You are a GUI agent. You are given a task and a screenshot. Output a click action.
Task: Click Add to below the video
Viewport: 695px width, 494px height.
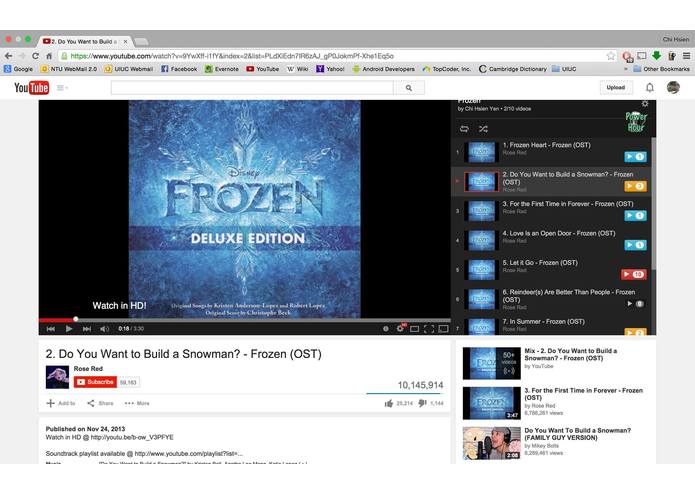click(x=61, y=403)
